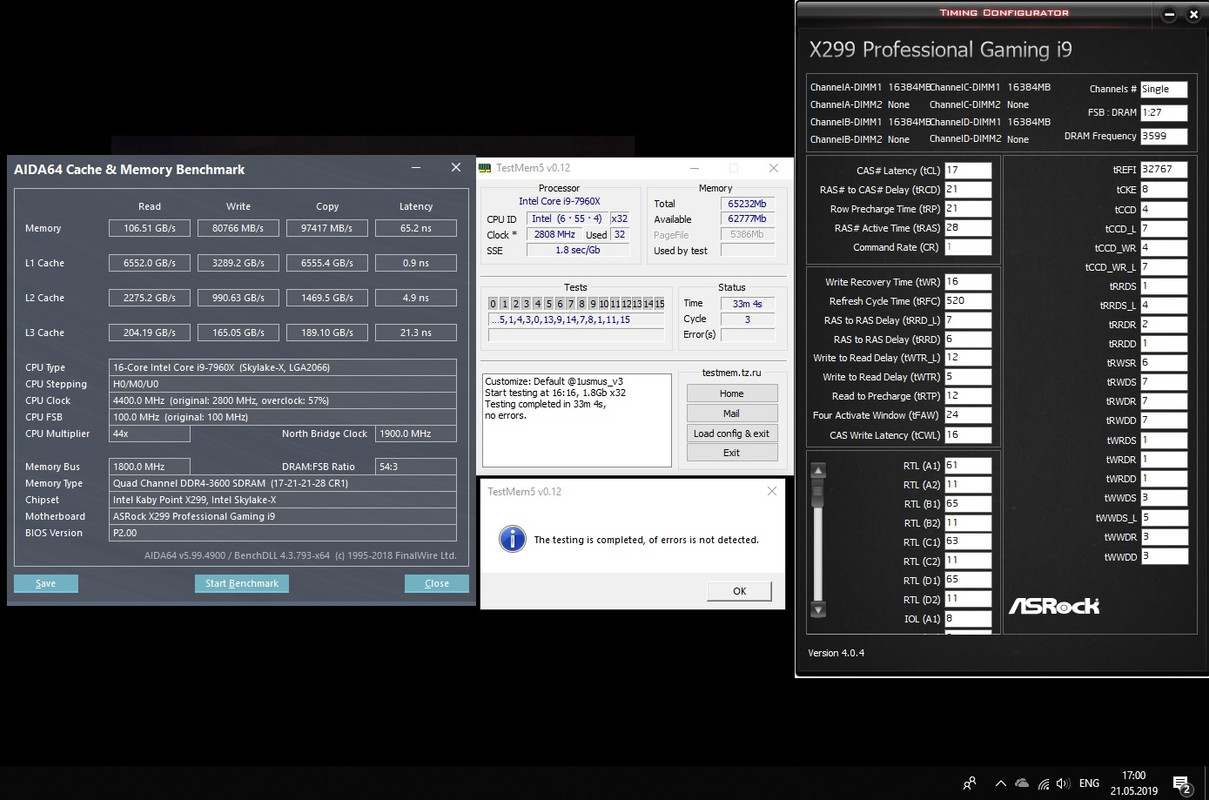Image resolution: width=1209 pixels, height=800 pixels.
Task: Click the Refresh Cycle Time (tRFC) field
Action: coord(967,301)
